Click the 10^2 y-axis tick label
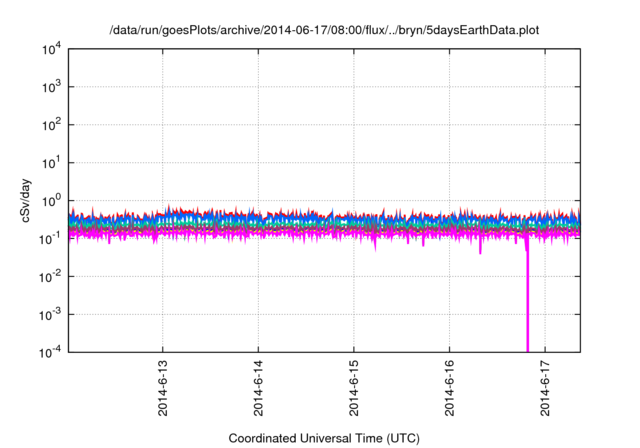 tap(51, 125)
